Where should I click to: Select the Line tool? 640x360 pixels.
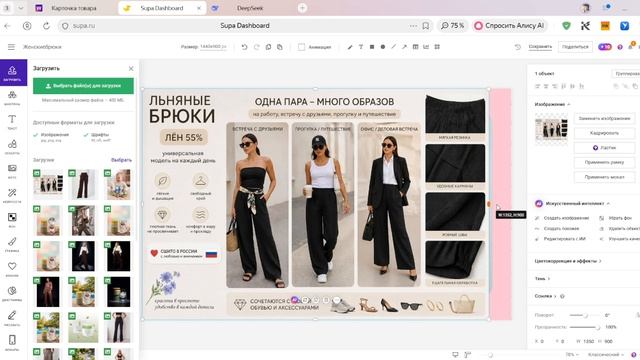393,47
